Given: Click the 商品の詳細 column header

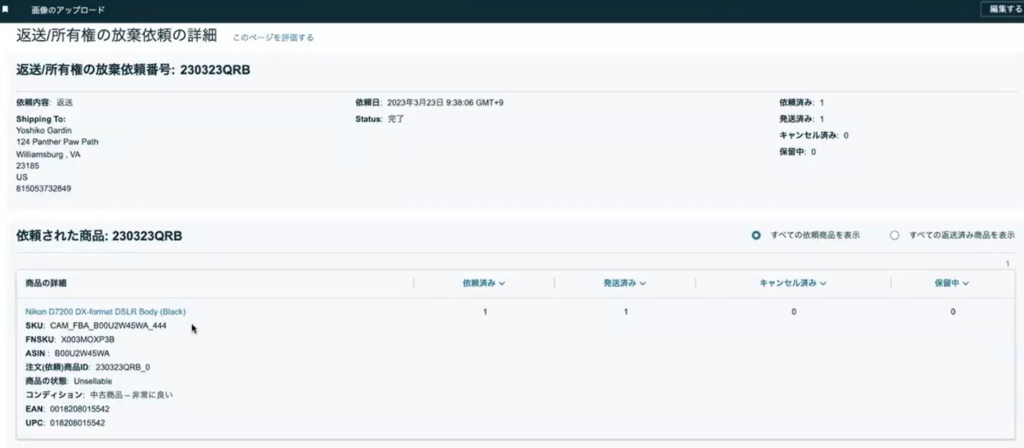Looking at the screenshot, I should click(x=46, y=284).
